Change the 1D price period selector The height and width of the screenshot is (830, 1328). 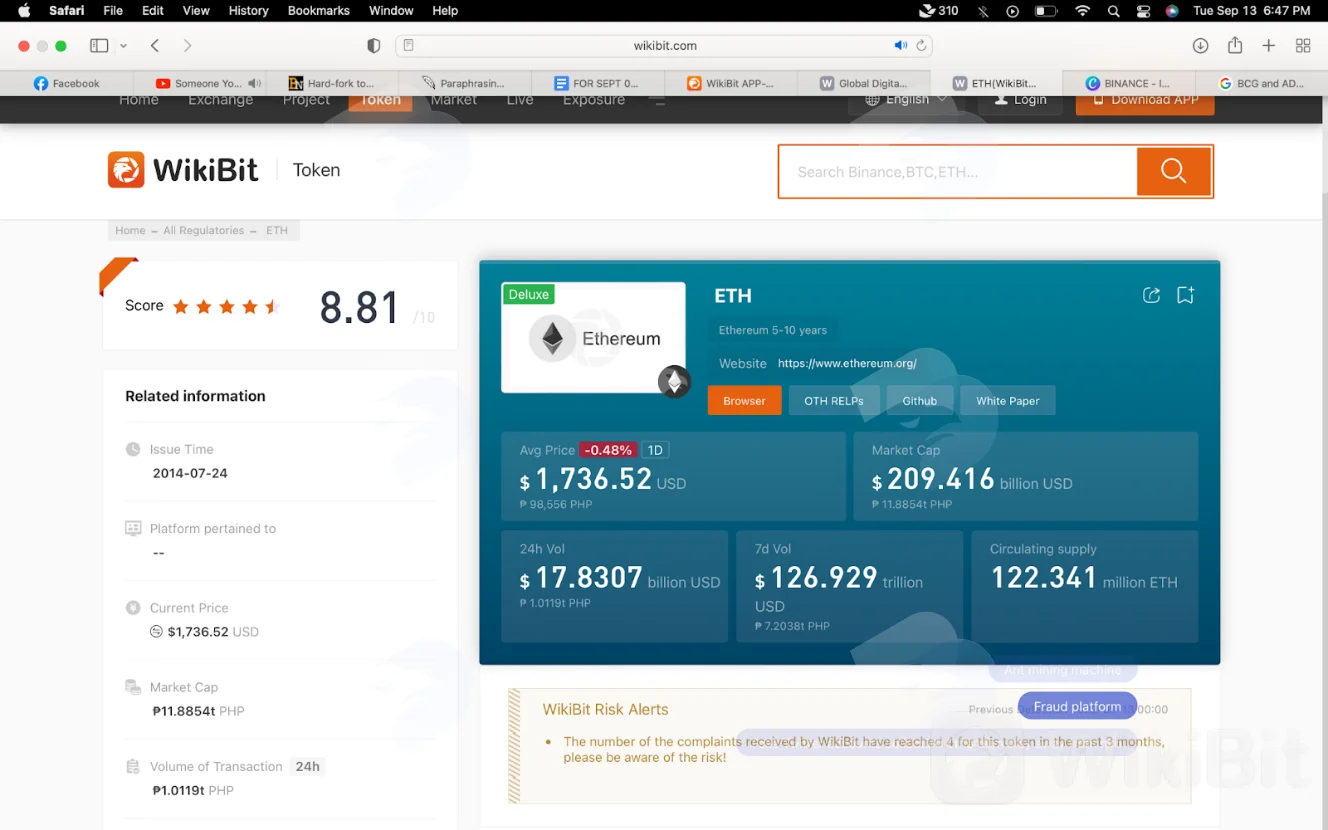point(655,450)
